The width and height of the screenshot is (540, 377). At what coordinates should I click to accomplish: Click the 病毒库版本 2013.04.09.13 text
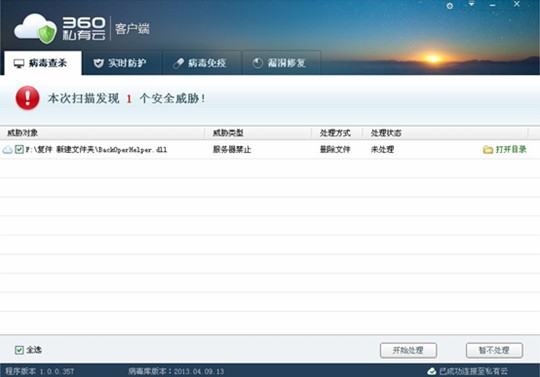click(176, 371)
